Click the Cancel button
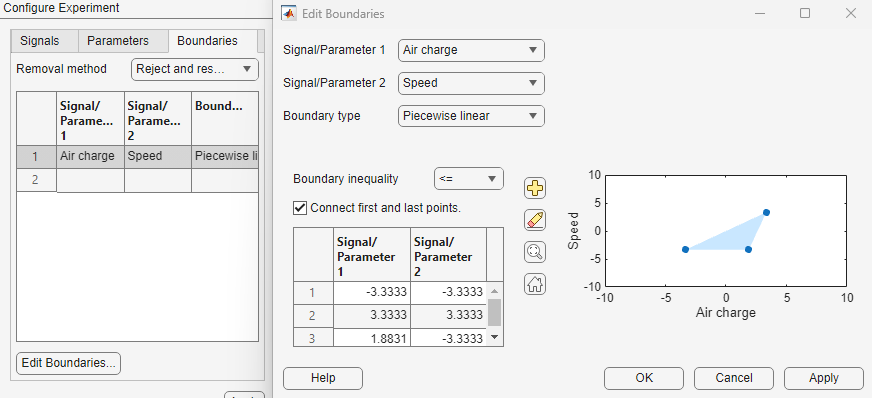Viewport: 872px width, 398px height. click(x=734, y=378)
